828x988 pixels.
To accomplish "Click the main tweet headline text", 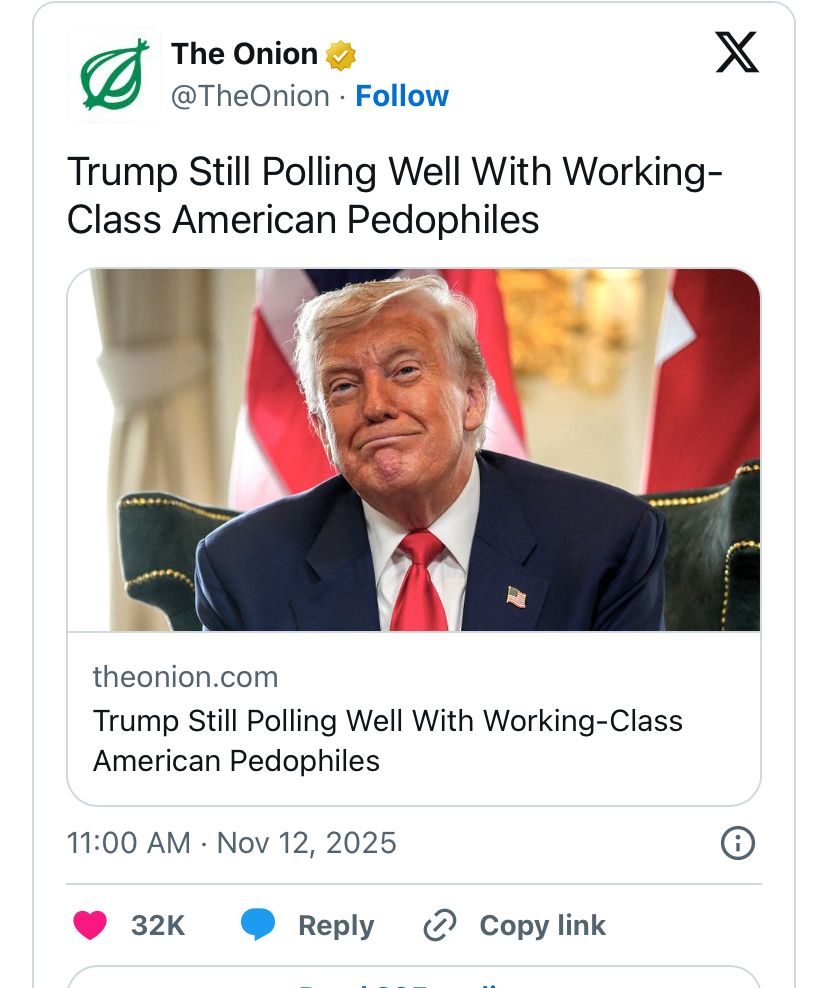I will [x=394, y=195].
